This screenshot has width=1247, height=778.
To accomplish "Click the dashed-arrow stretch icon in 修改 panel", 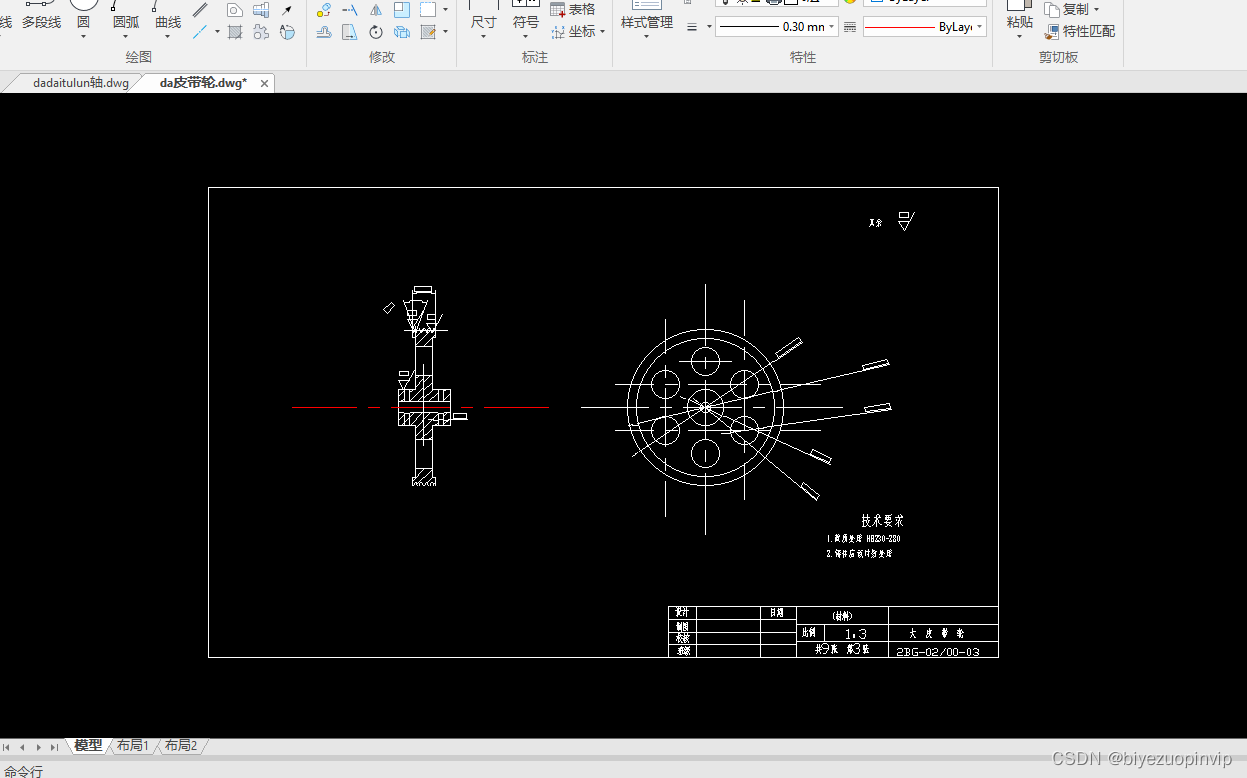I will tap(350, 10).
